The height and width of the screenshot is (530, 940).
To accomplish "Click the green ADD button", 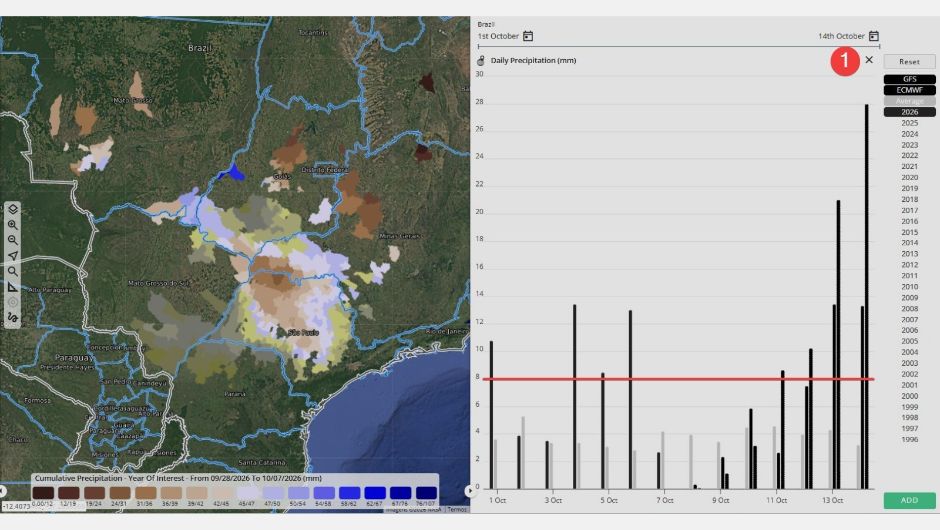I will (x=909, y=500).
